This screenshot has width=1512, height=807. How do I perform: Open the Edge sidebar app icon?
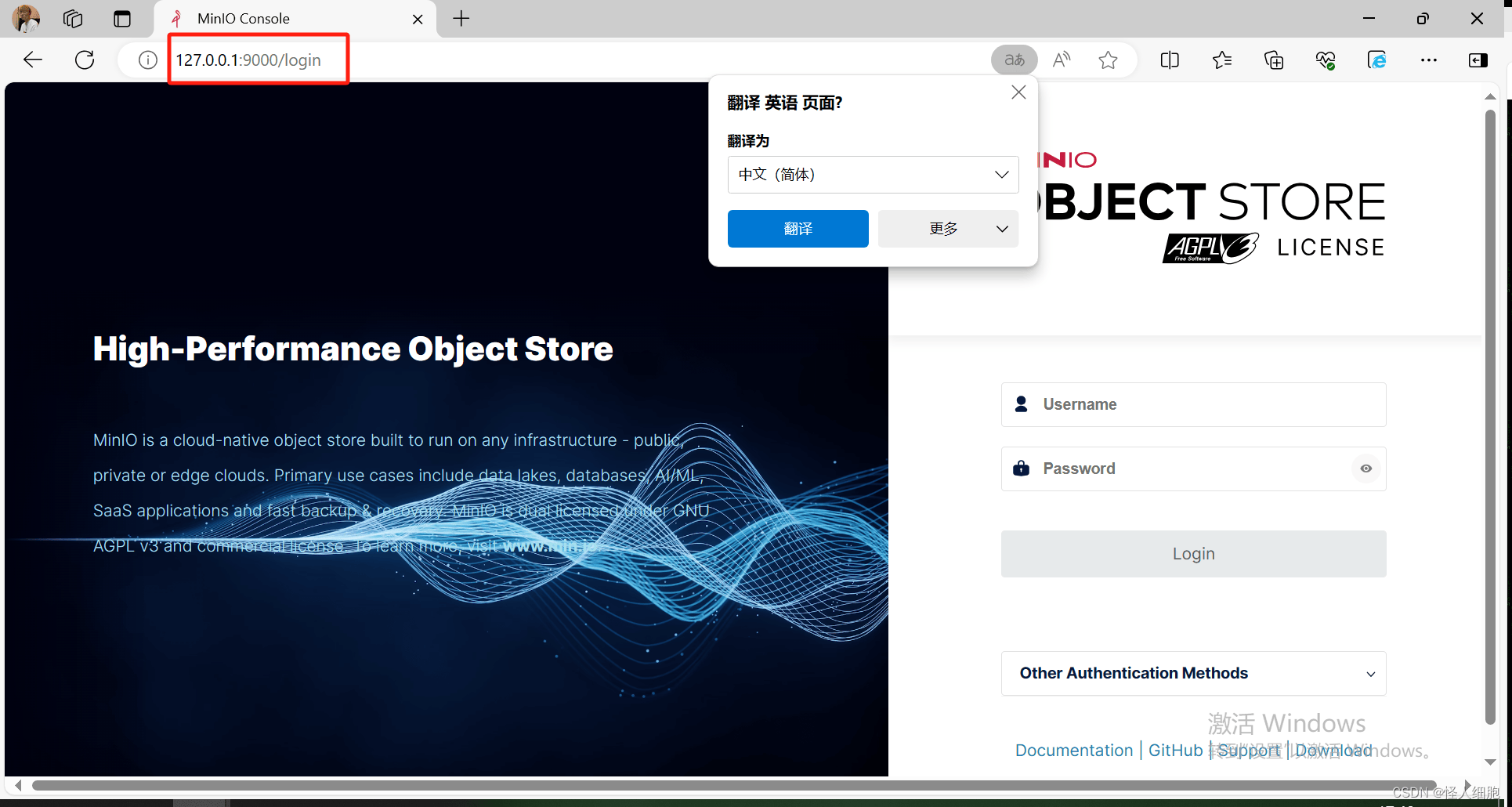click(x=1377, y=60)
